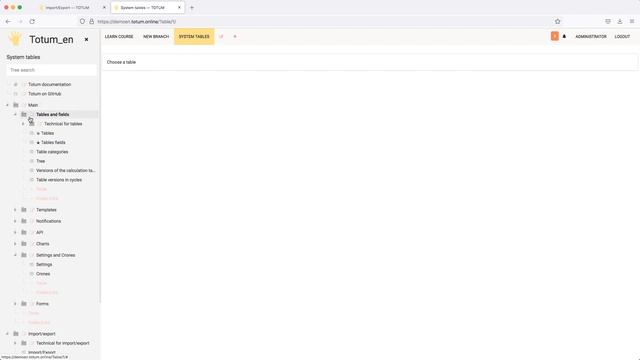Collapse the Settings and Crones arrow
This screenshot has height=360, width=640.
tap(15, 255)
